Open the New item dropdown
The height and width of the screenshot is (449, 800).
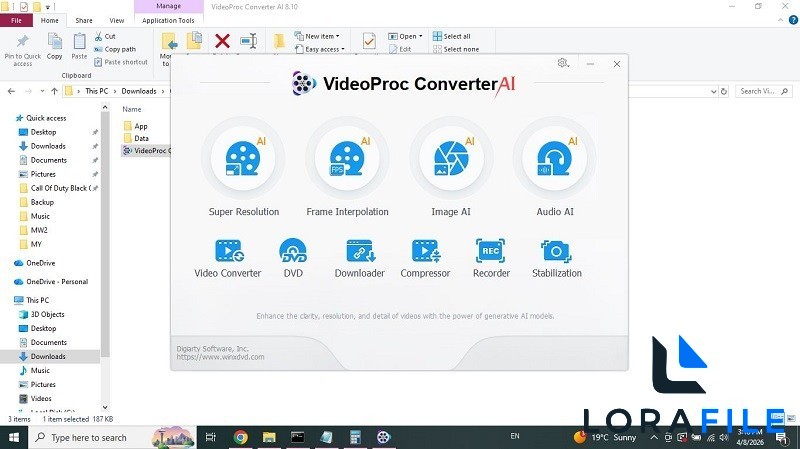click(x=317, y=36)
